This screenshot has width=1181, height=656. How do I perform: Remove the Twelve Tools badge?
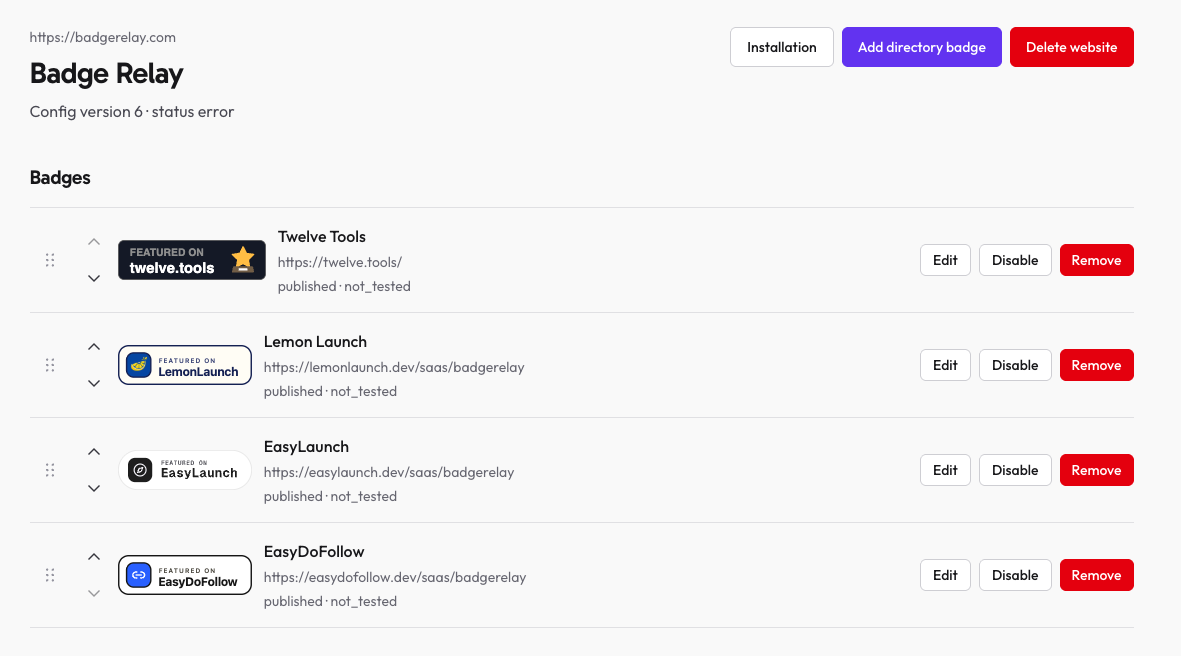click(1097, 260)
